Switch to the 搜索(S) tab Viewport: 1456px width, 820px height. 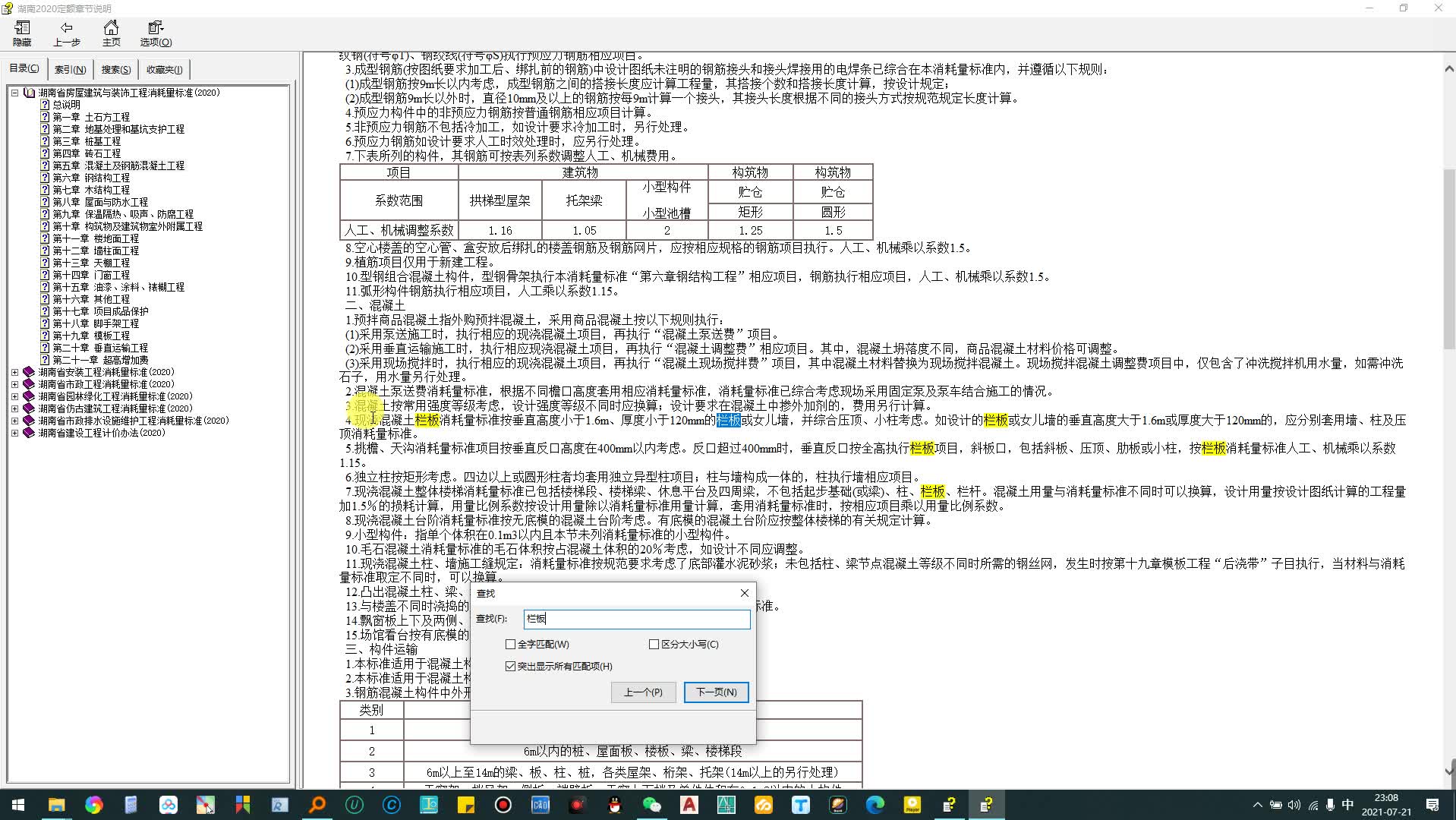tap(115, 69)
